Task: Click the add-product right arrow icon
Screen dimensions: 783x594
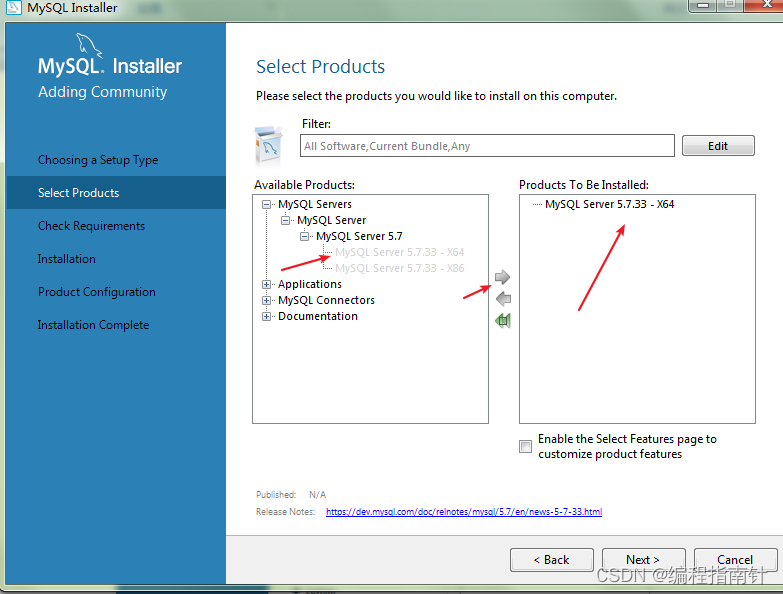Action: pyautogui.click(x=502, y=277)
